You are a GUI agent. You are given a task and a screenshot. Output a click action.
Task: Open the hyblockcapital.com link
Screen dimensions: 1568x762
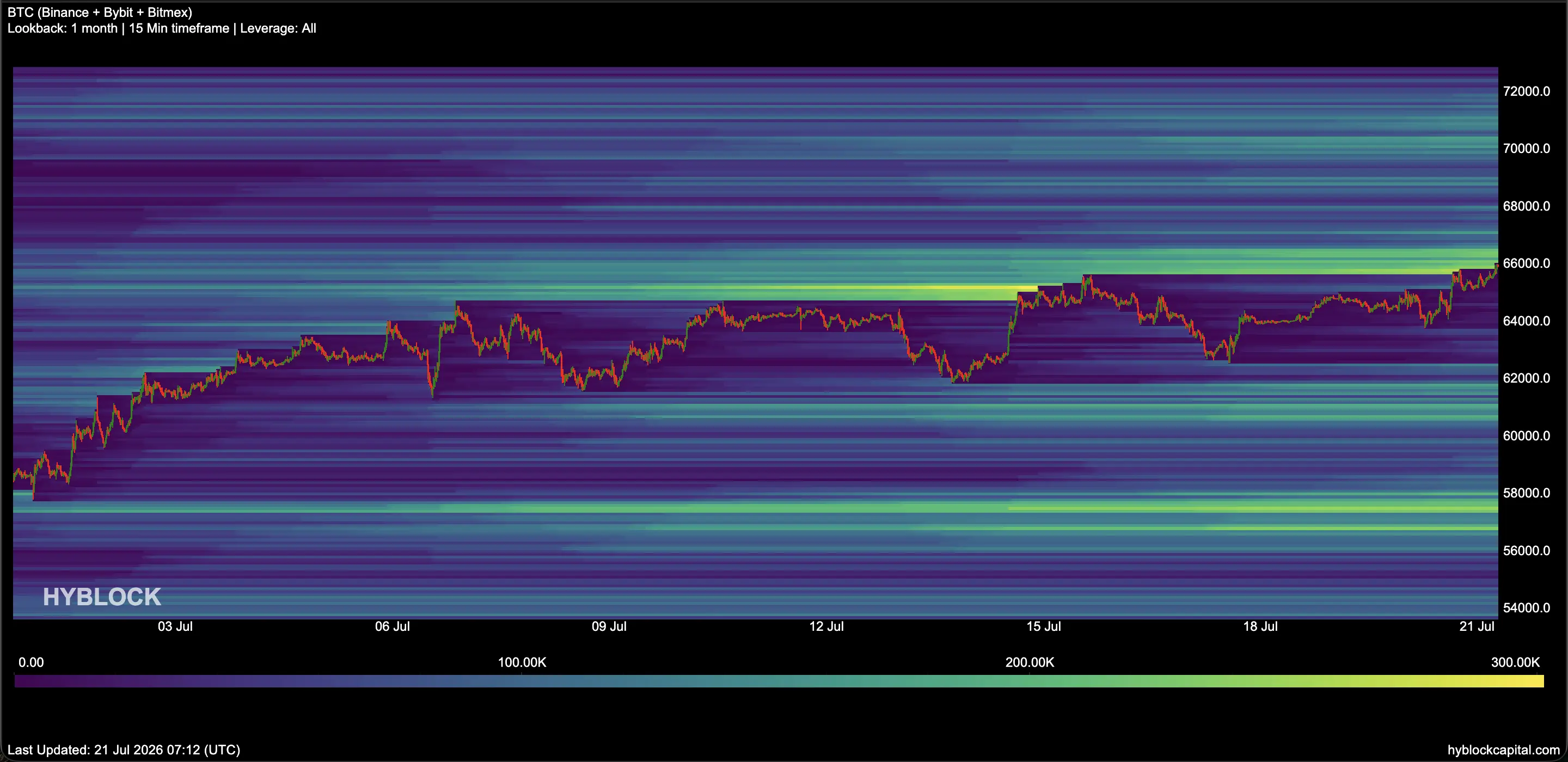pos(1503,750)
